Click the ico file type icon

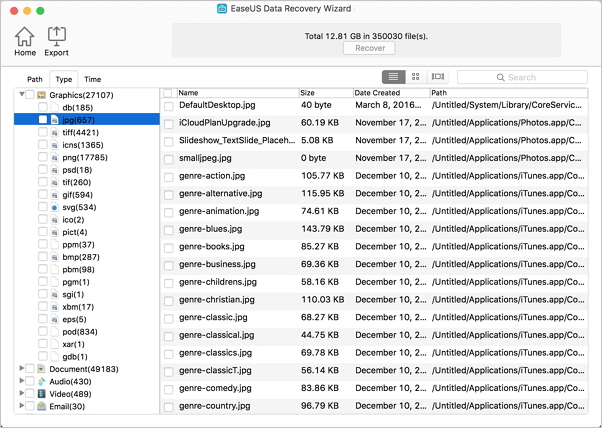[x=55, y=220]
